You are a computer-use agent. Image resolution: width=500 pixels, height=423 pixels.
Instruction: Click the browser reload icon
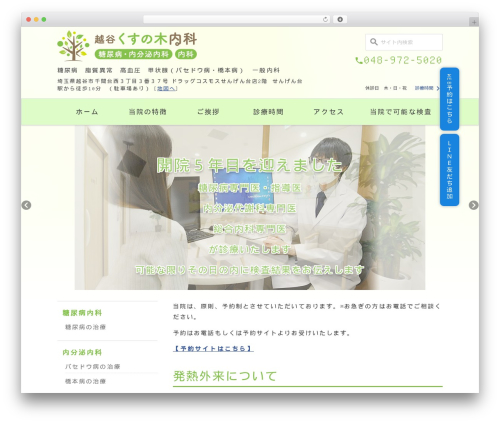[325, 19]
